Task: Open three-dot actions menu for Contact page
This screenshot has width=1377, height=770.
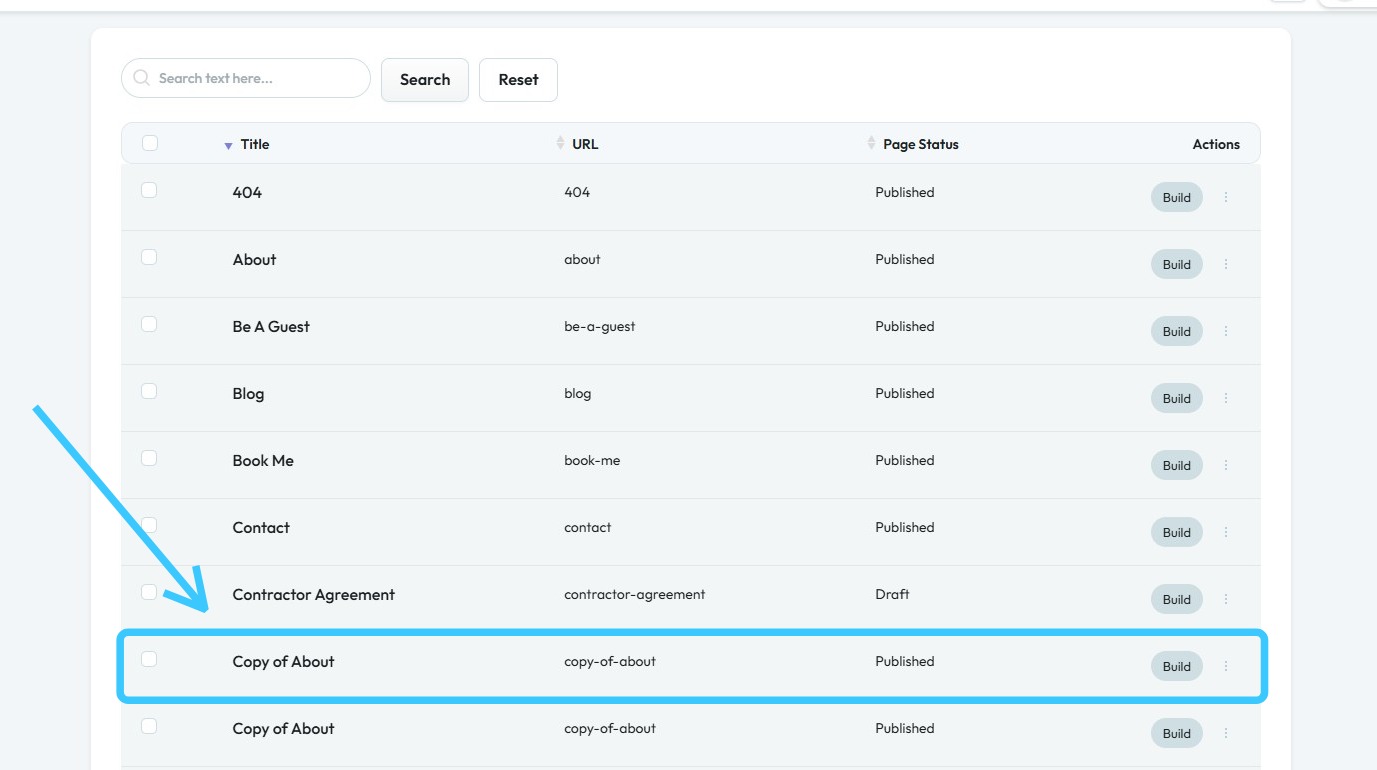Action: pos(1226,532)
